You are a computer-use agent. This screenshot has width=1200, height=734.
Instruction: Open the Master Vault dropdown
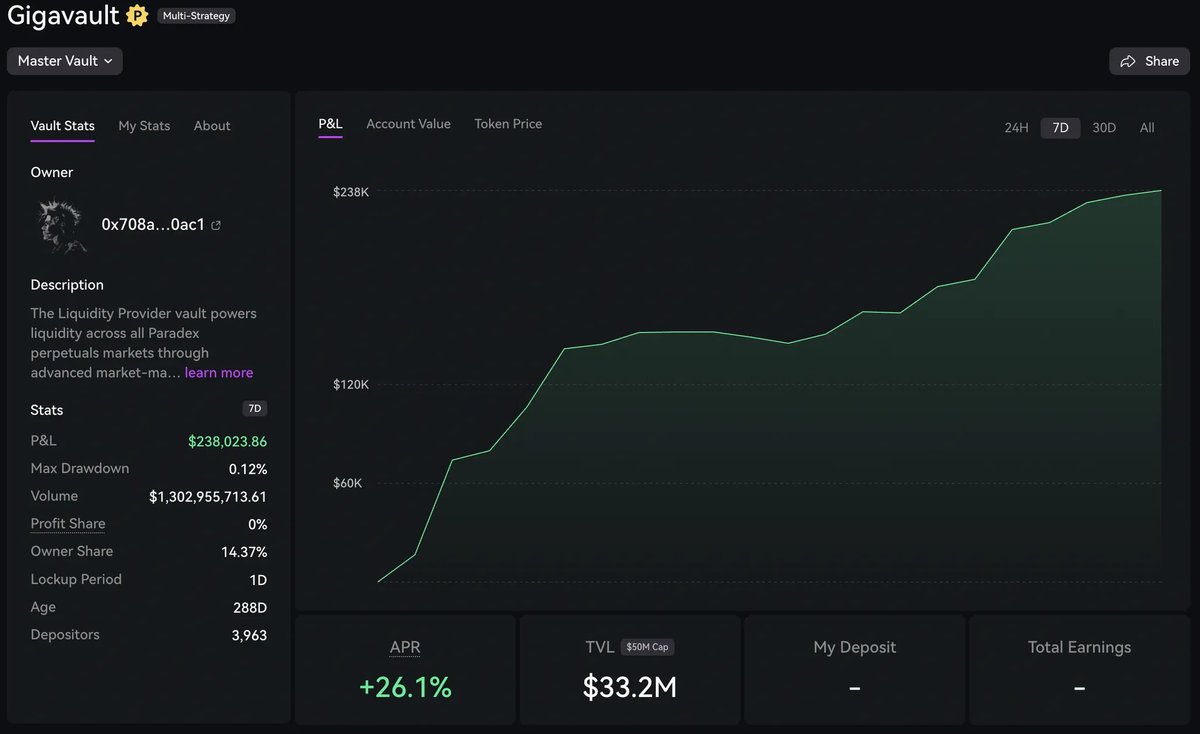click(65, 61)
